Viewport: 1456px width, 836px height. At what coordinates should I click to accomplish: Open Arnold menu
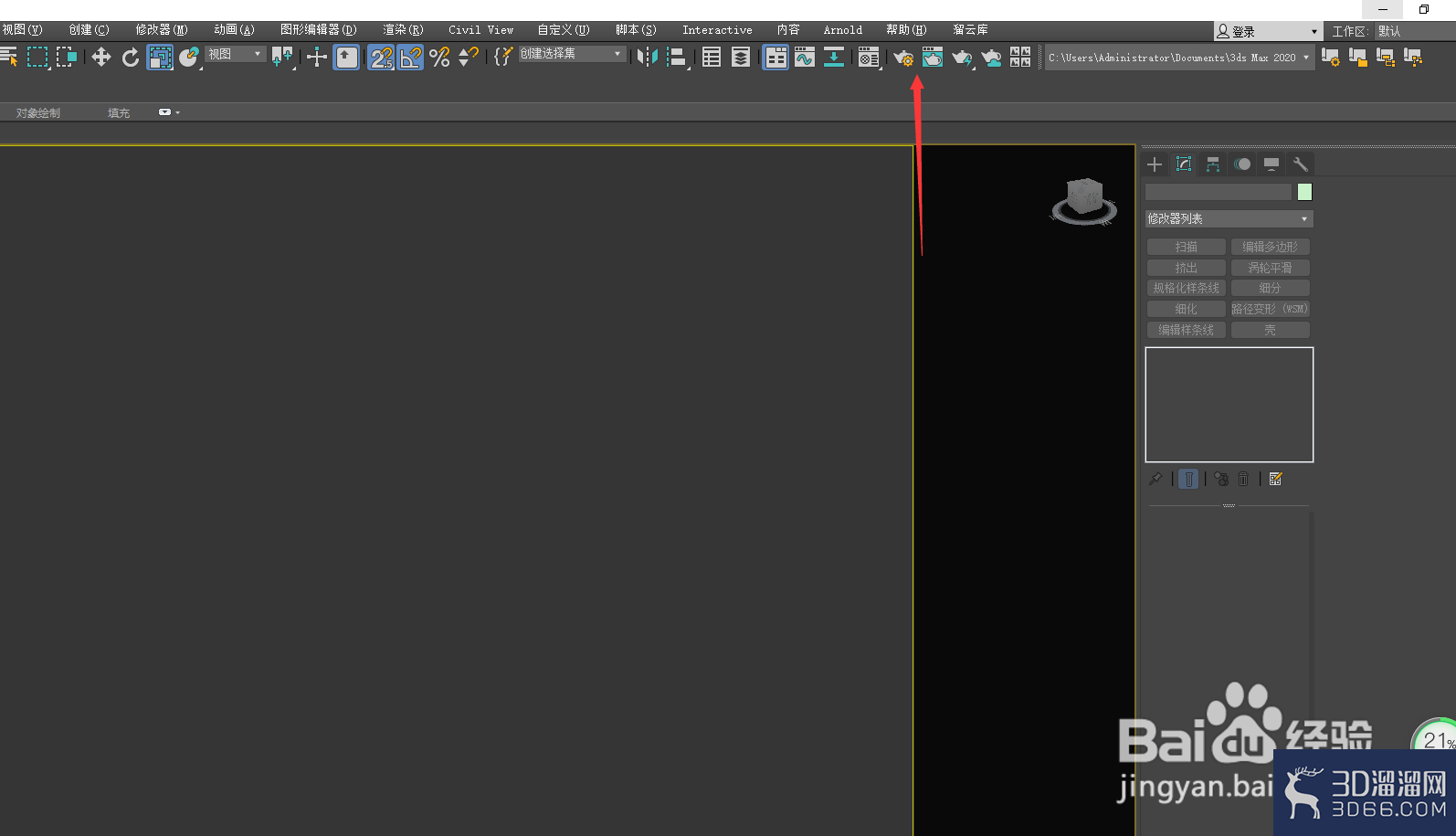pos(842,30)
